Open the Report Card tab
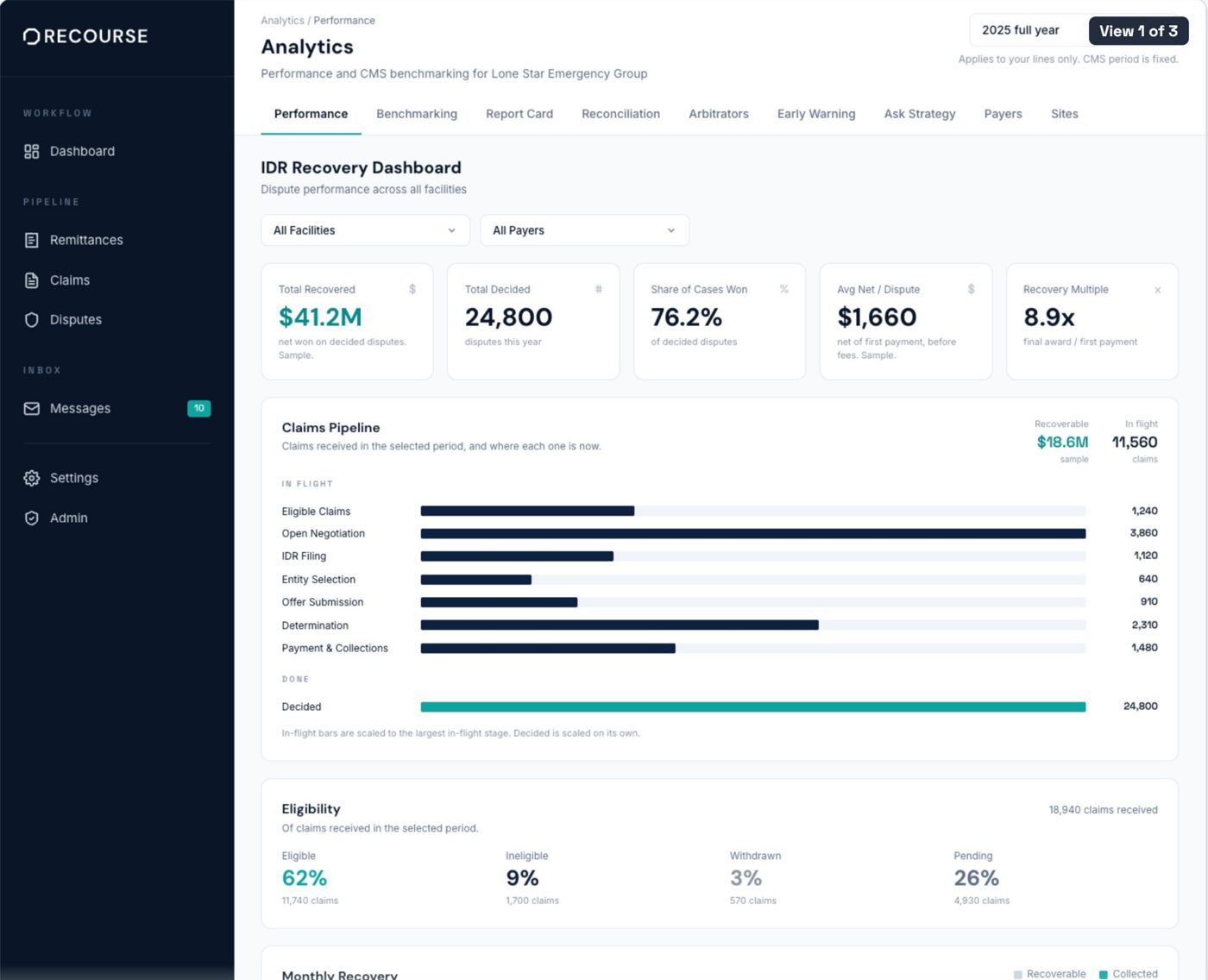1208x980 pixels. 519,114
